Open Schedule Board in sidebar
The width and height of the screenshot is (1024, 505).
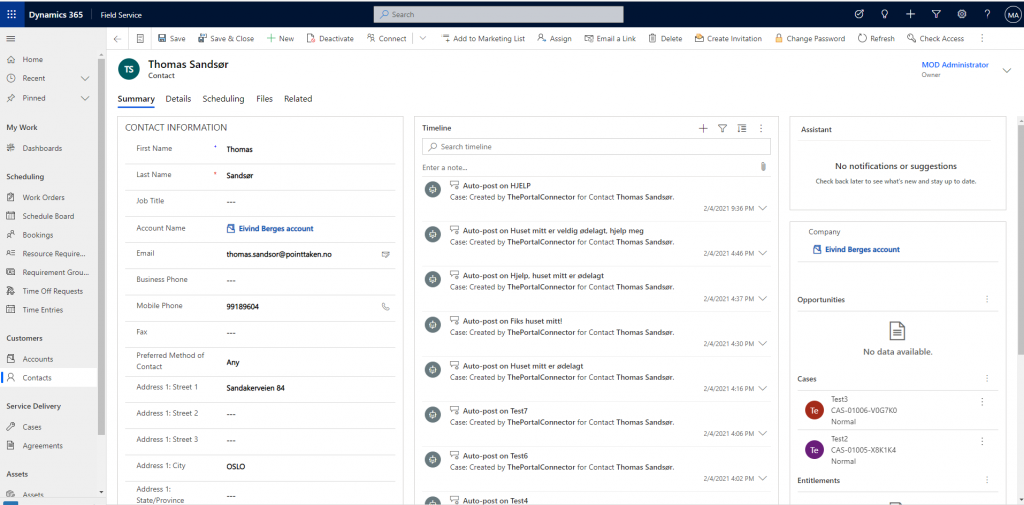tap(49, 216)
